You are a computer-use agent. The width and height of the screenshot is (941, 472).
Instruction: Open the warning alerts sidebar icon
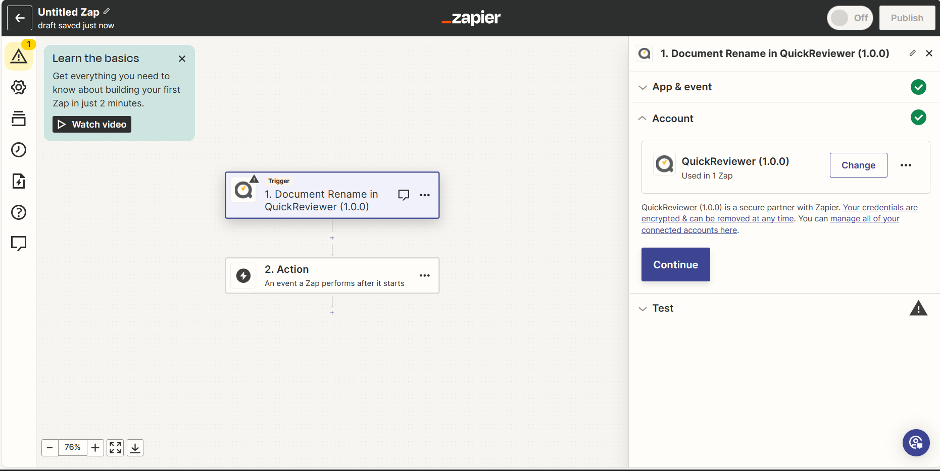pos(18,56)
